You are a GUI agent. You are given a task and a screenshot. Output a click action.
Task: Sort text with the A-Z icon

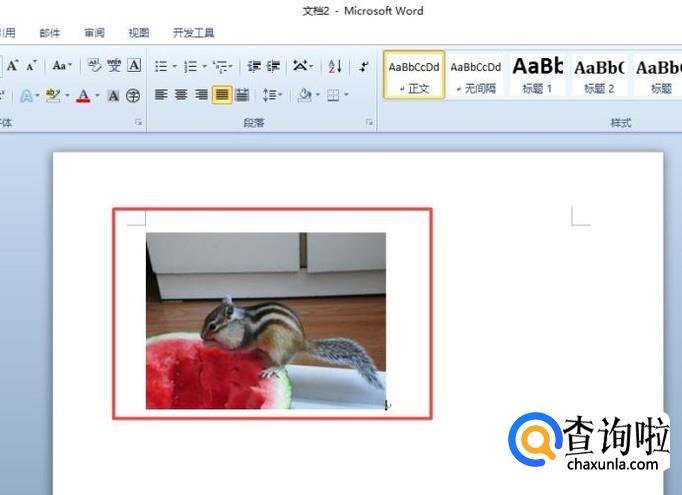[335, 67]
